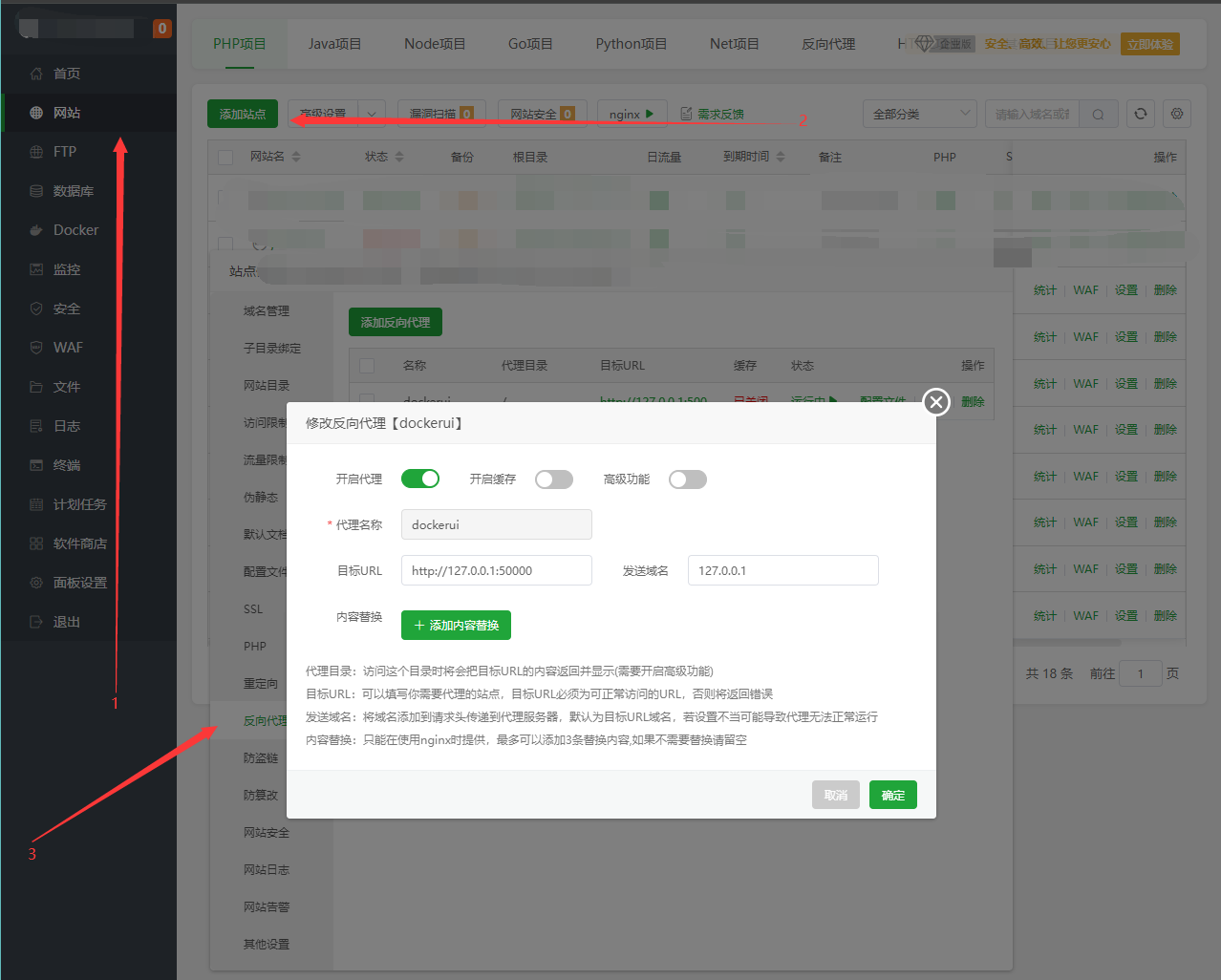
Task: Switch to the Java项目 tab
Action: point(334,44)
